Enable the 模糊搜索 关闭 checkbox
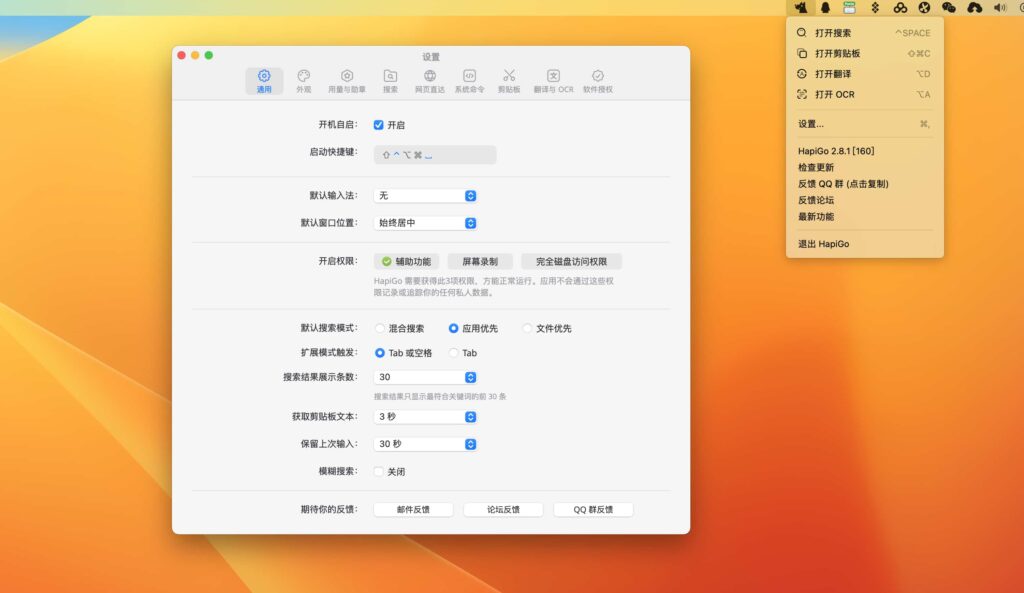 pos(379,470)
